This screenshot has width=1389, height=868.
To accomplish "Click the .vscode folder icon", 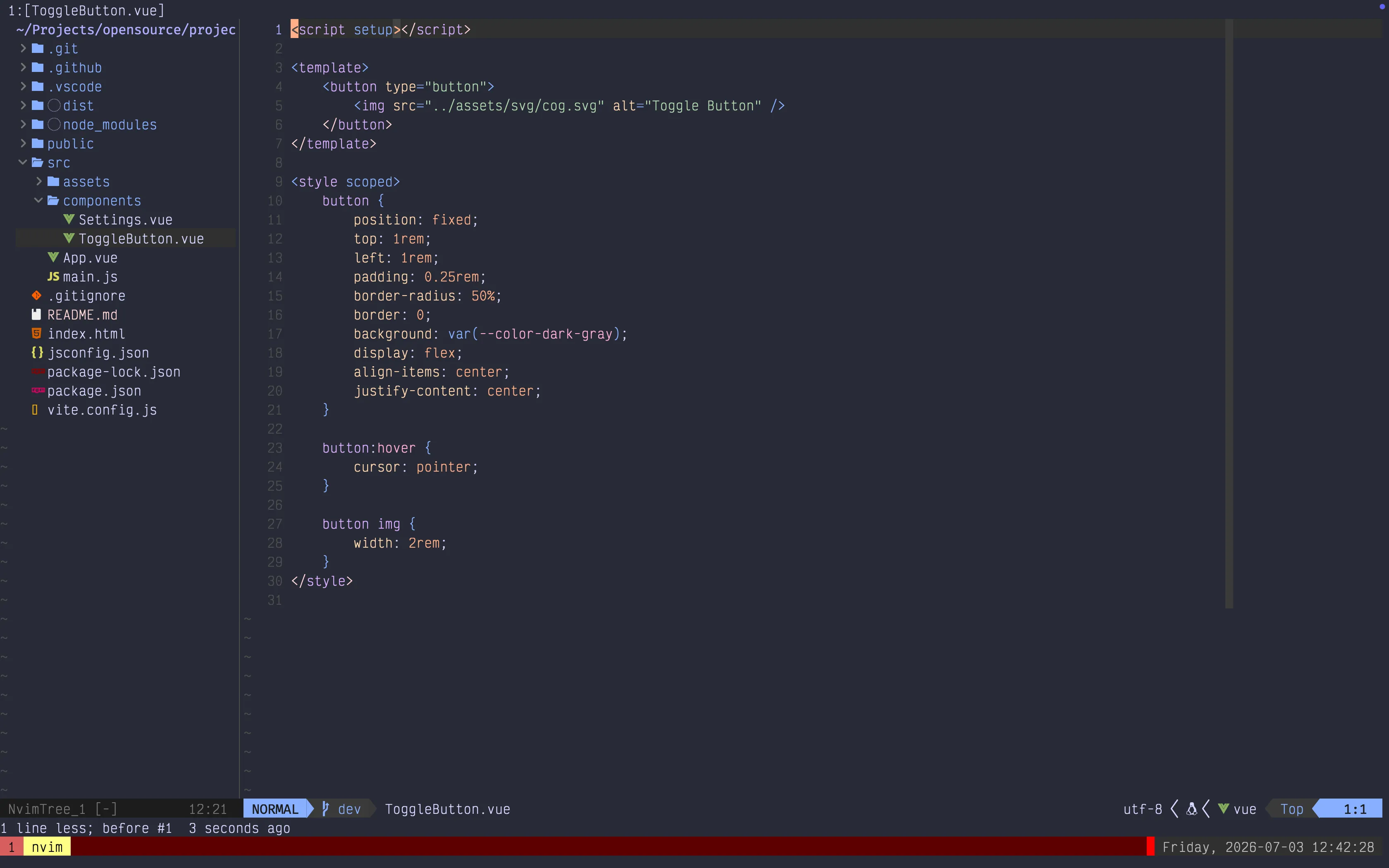I will point(38,86).
